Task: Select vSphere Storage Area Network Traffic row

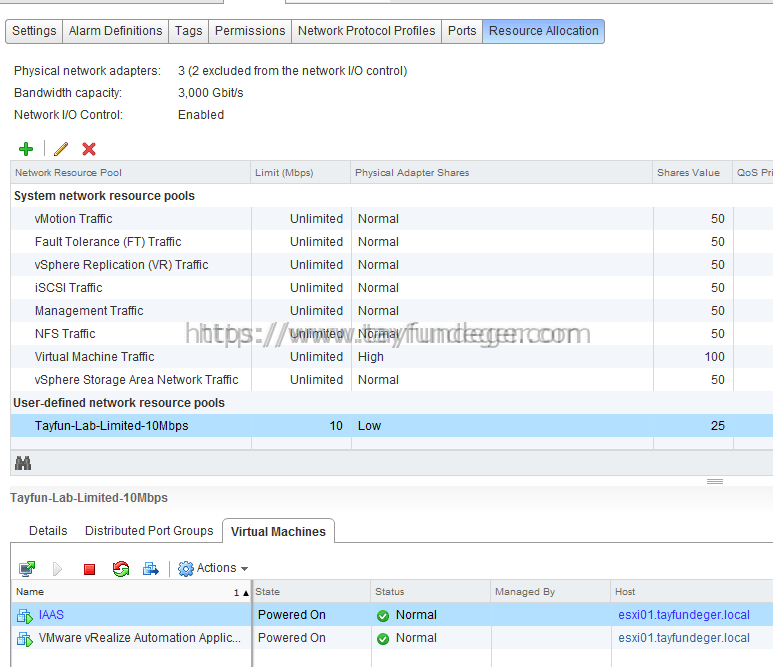Action: click(x=392, y=380)
